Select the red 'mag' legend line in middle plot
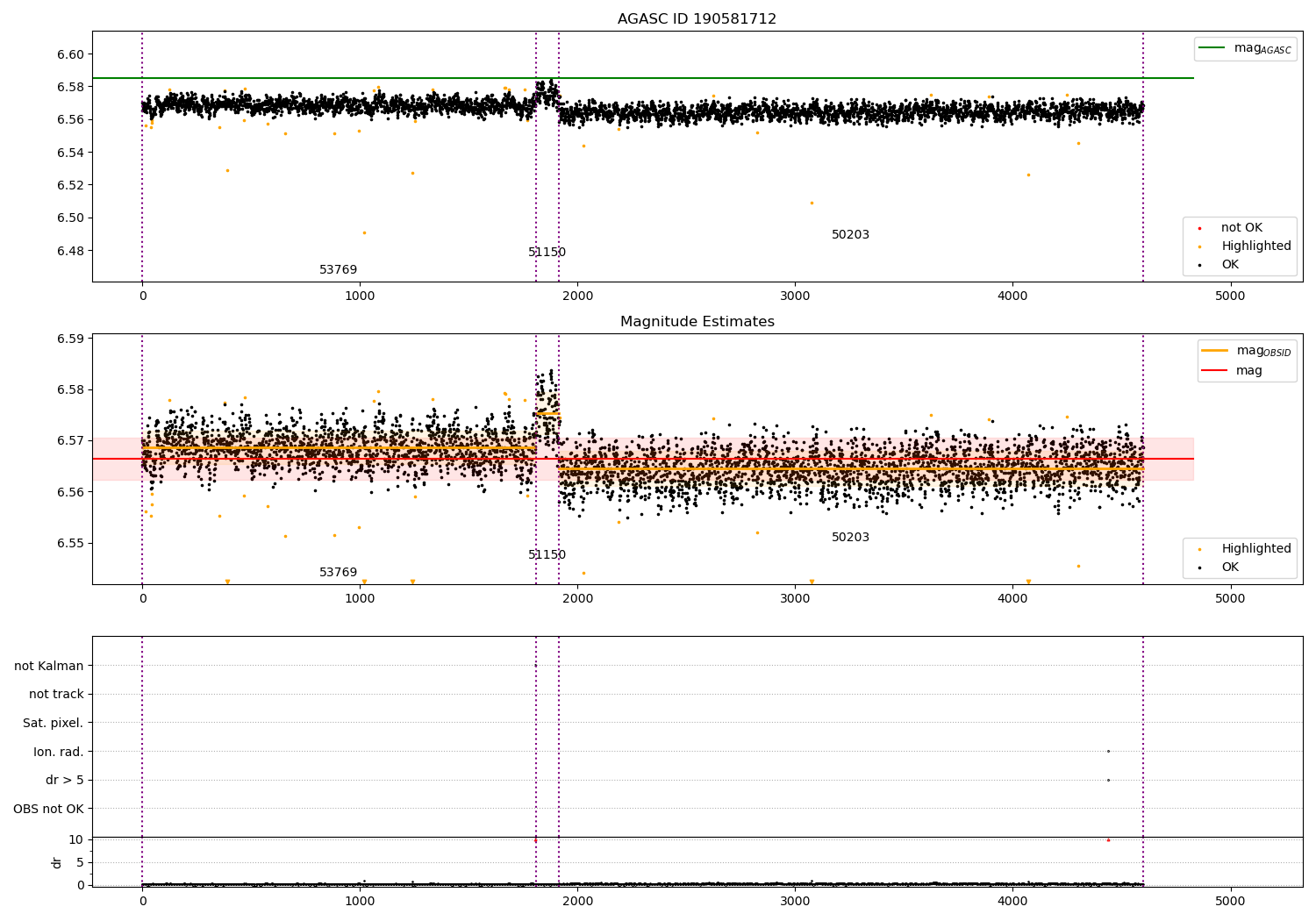The width and height of the screenshot is (1316, 921). click(1215, 370)
